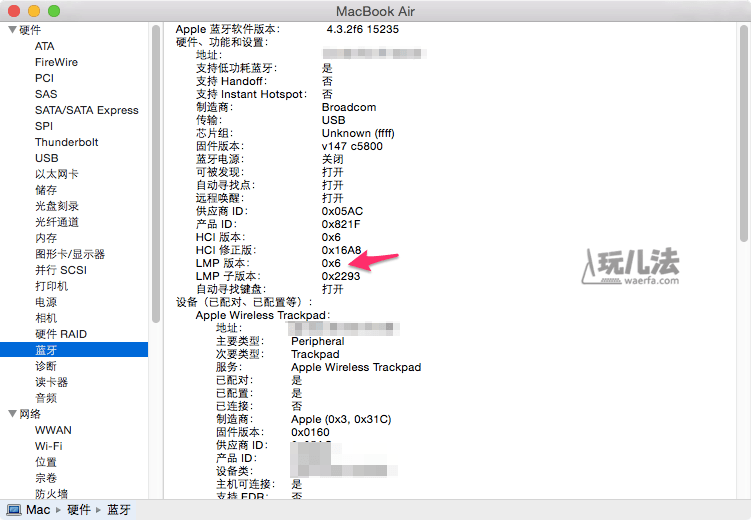Open 电源 sidebar entry
This screenshot has width=751, height=520.
tap(46, 302)
